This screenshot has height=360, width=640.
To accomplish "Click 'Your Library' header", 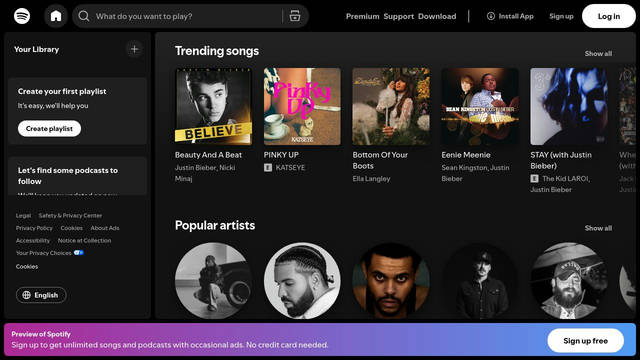I will coord(36,49).
